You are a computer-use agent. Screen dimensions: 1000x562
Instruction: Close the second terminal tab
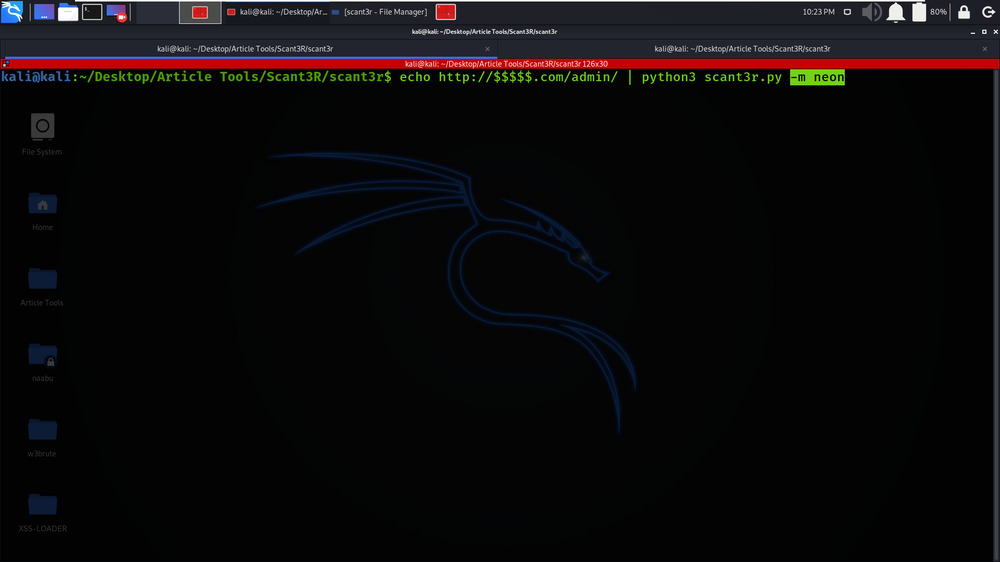coord(985,49)
